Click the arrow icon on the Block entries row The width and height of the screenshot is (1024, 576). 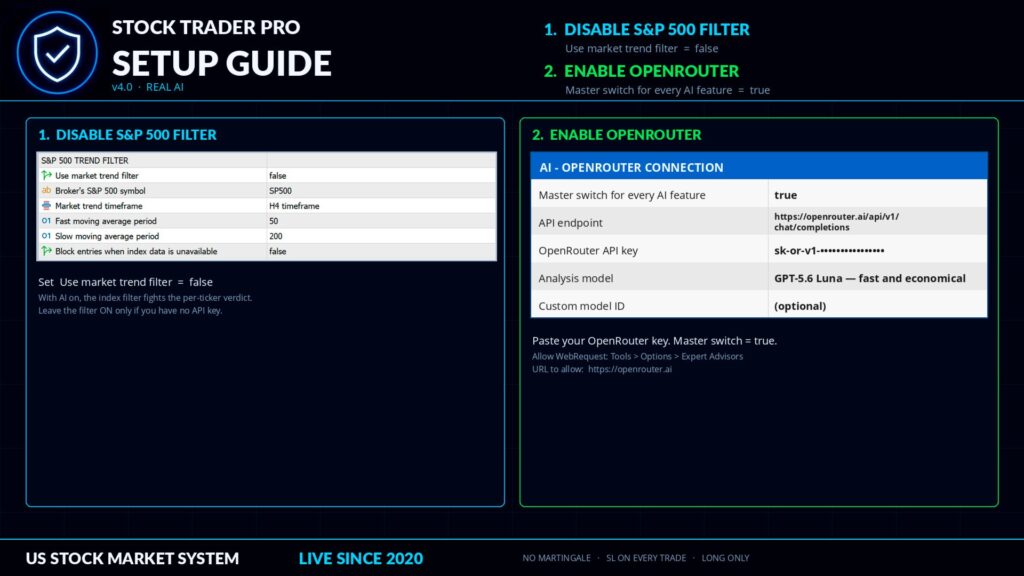pos(46,251)
